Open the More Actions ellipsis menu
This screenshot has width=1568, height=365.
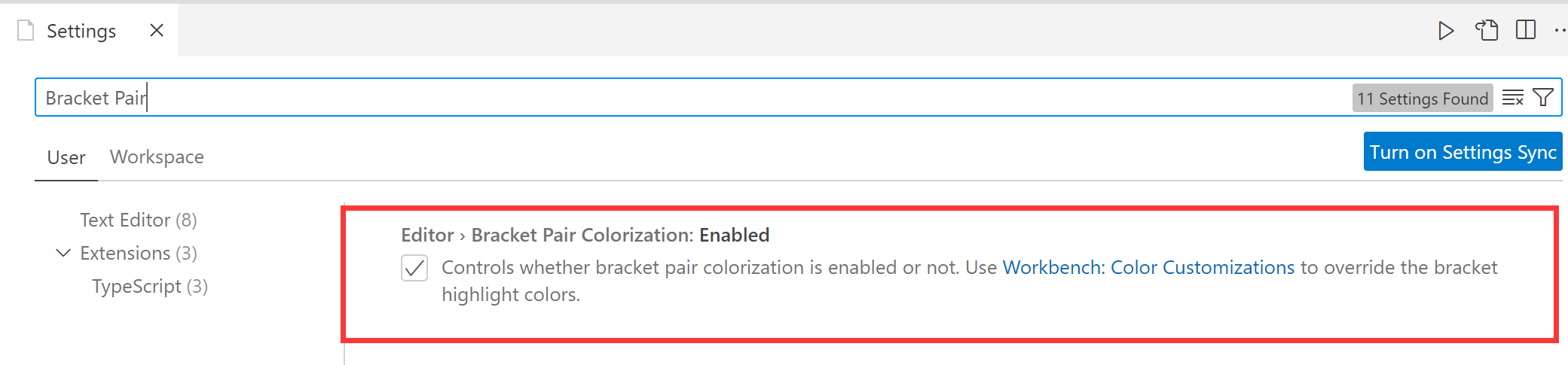(1559, 31)
